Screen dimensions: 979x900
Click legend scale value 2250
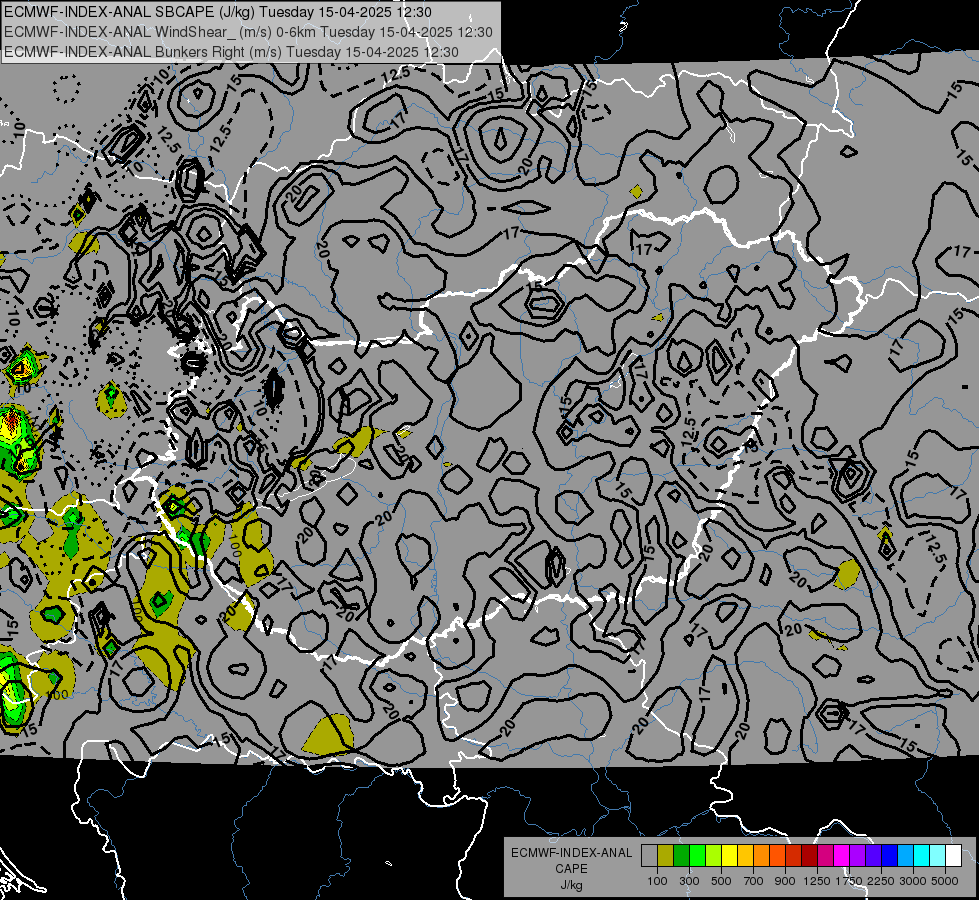point(881,881)
